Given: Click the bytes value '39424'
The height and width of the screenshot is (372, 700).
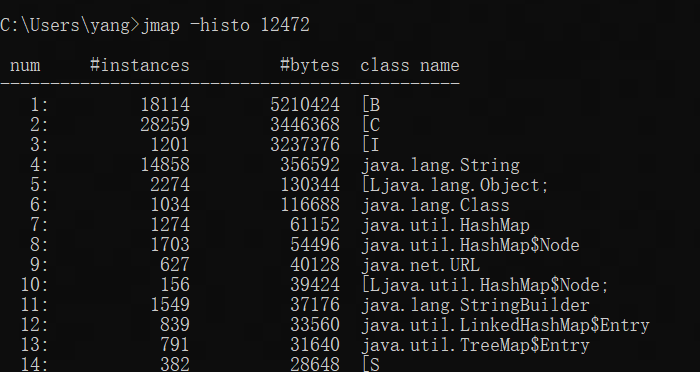Looking at the screenshot, I should pos(315,285).
